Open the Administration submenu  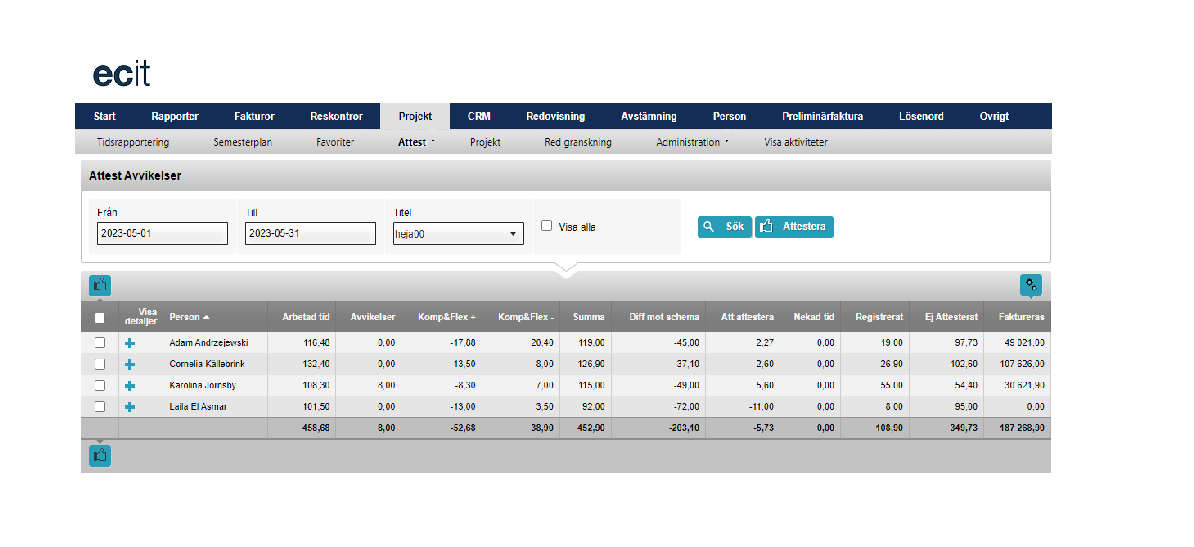click(x=691, y=142)
